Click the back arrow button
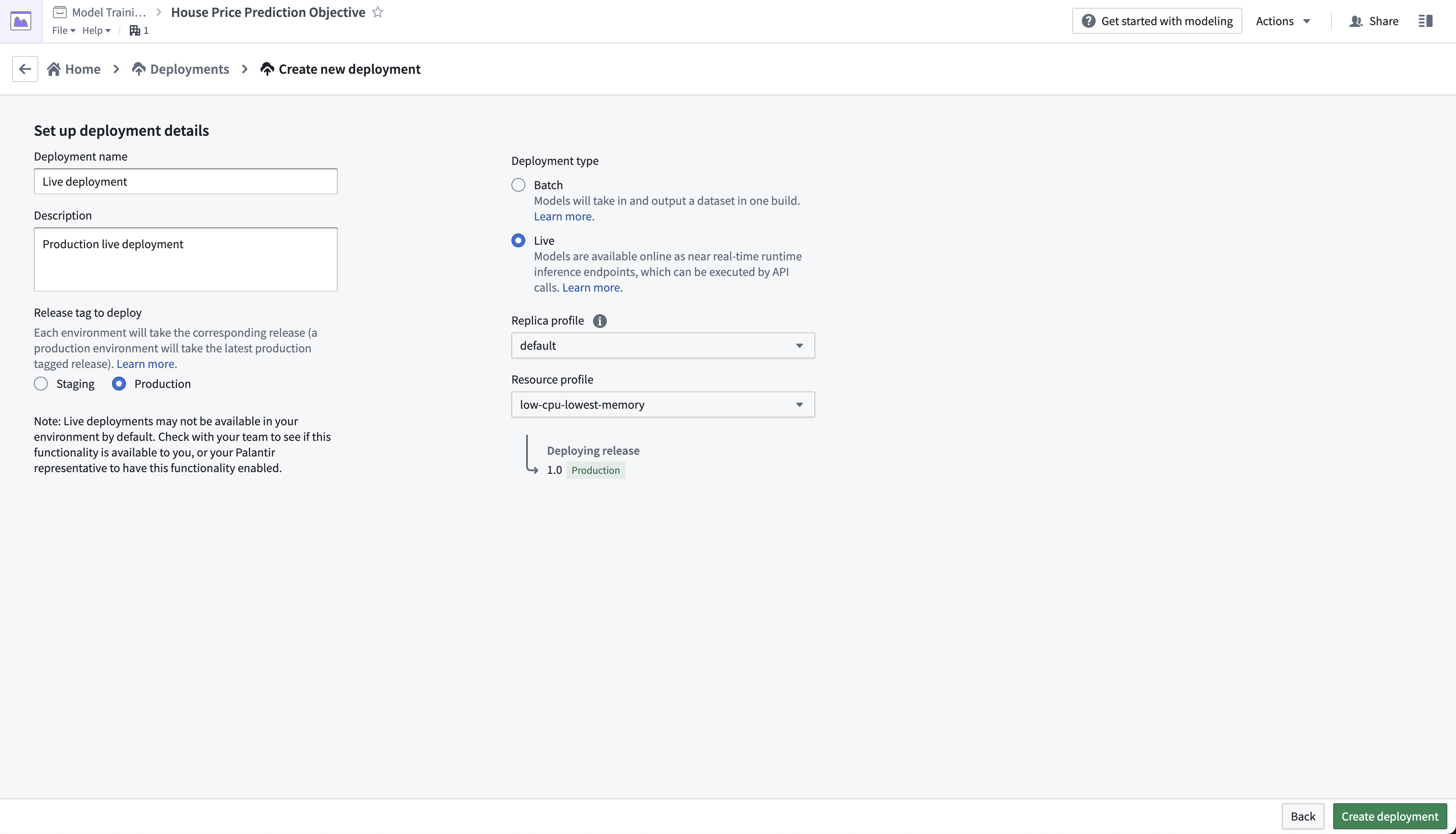This screenshot has height=834, width=1456. [x=25, y=69]
